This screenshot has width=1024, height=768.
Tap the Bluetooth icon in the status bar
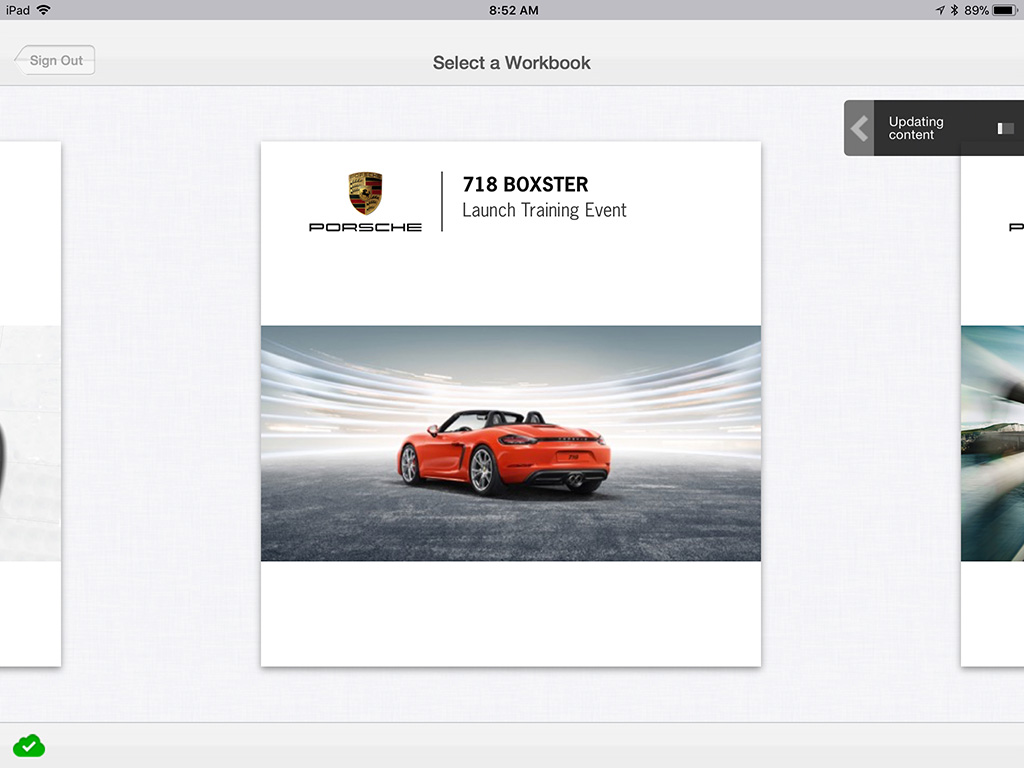(953, 10)
